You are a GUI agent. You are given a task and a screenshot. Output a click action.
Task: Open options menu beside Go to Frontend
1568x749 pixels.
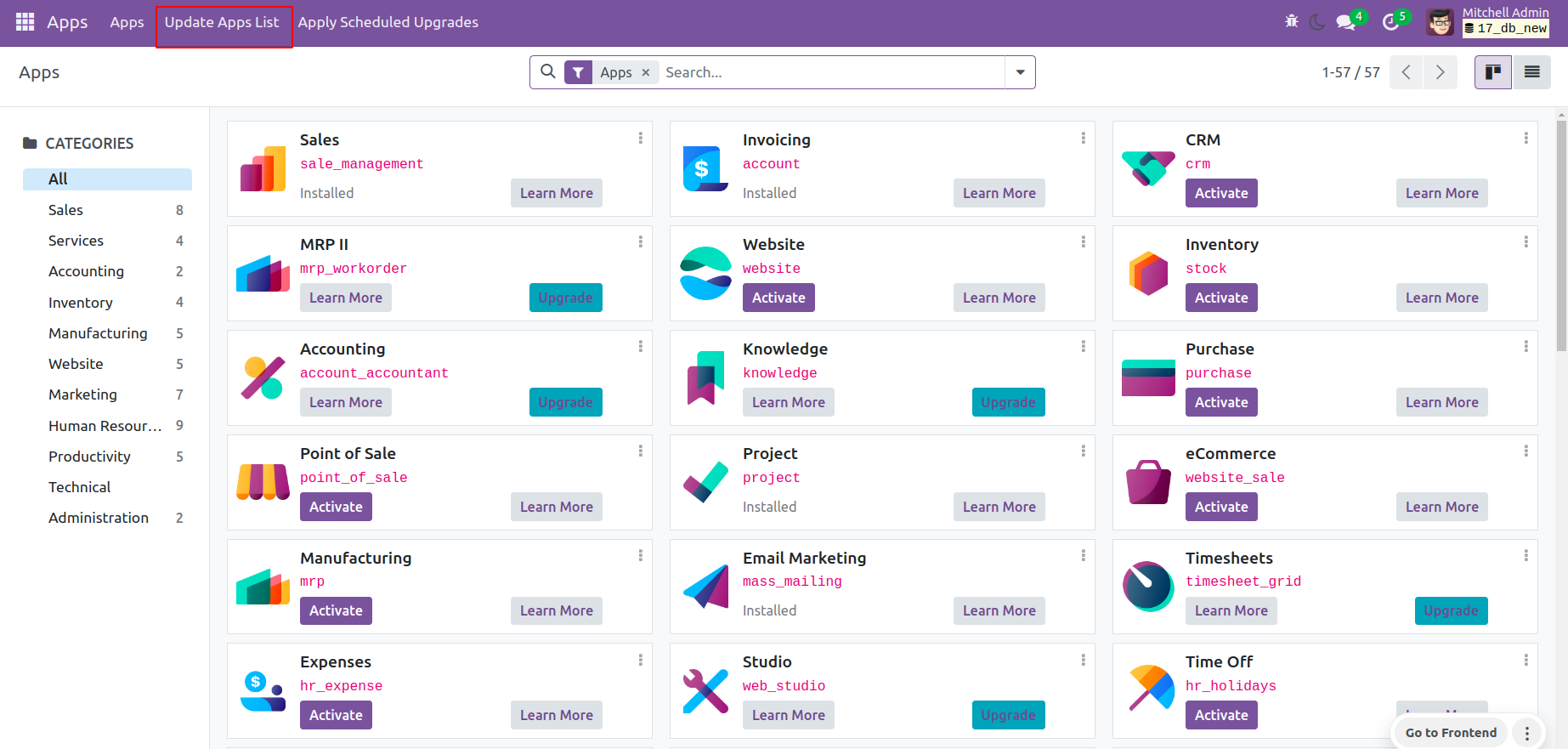click(x=1527, y=733)
